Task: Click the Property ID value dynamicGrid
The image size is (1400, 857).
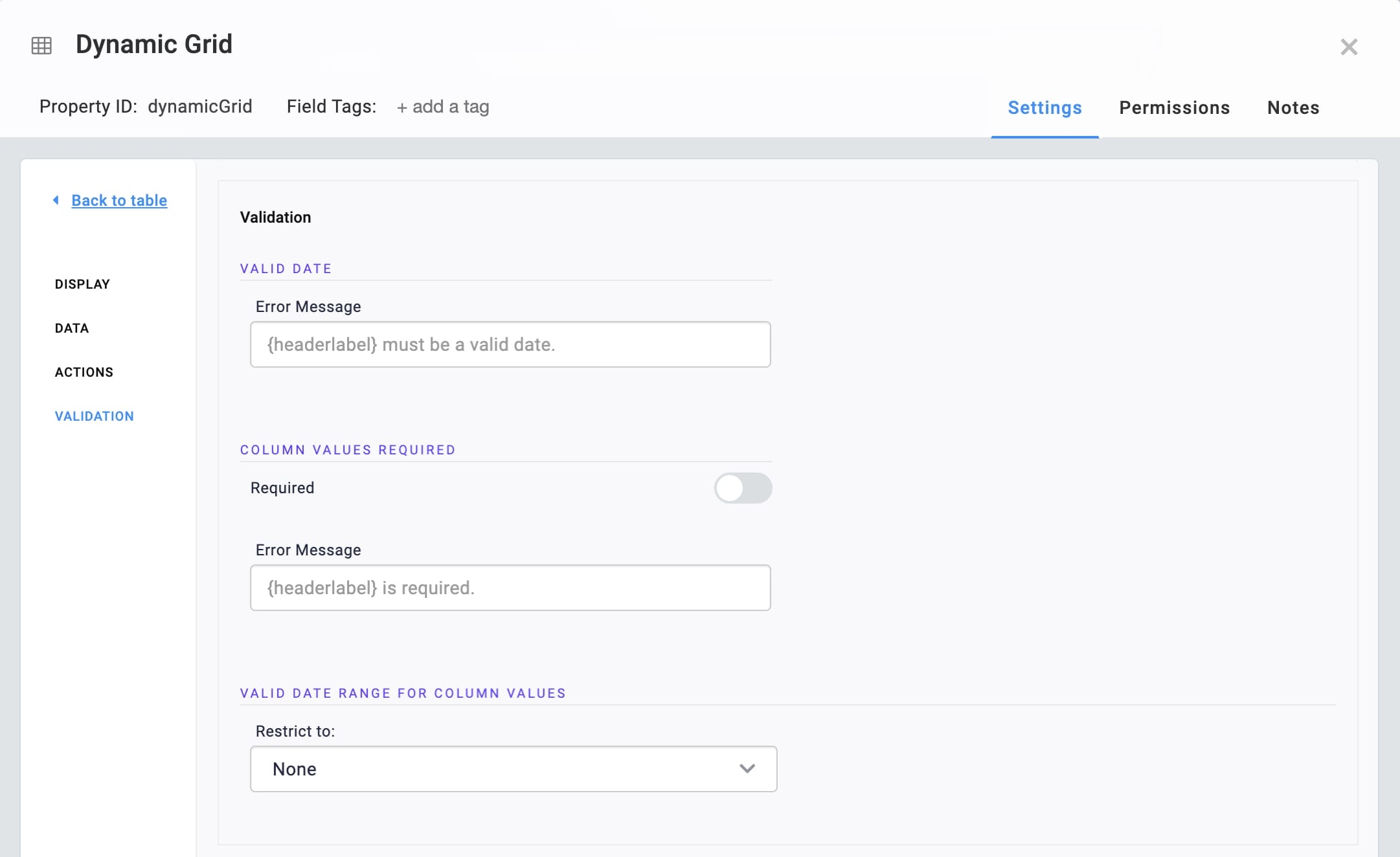Action: (200, 107)
